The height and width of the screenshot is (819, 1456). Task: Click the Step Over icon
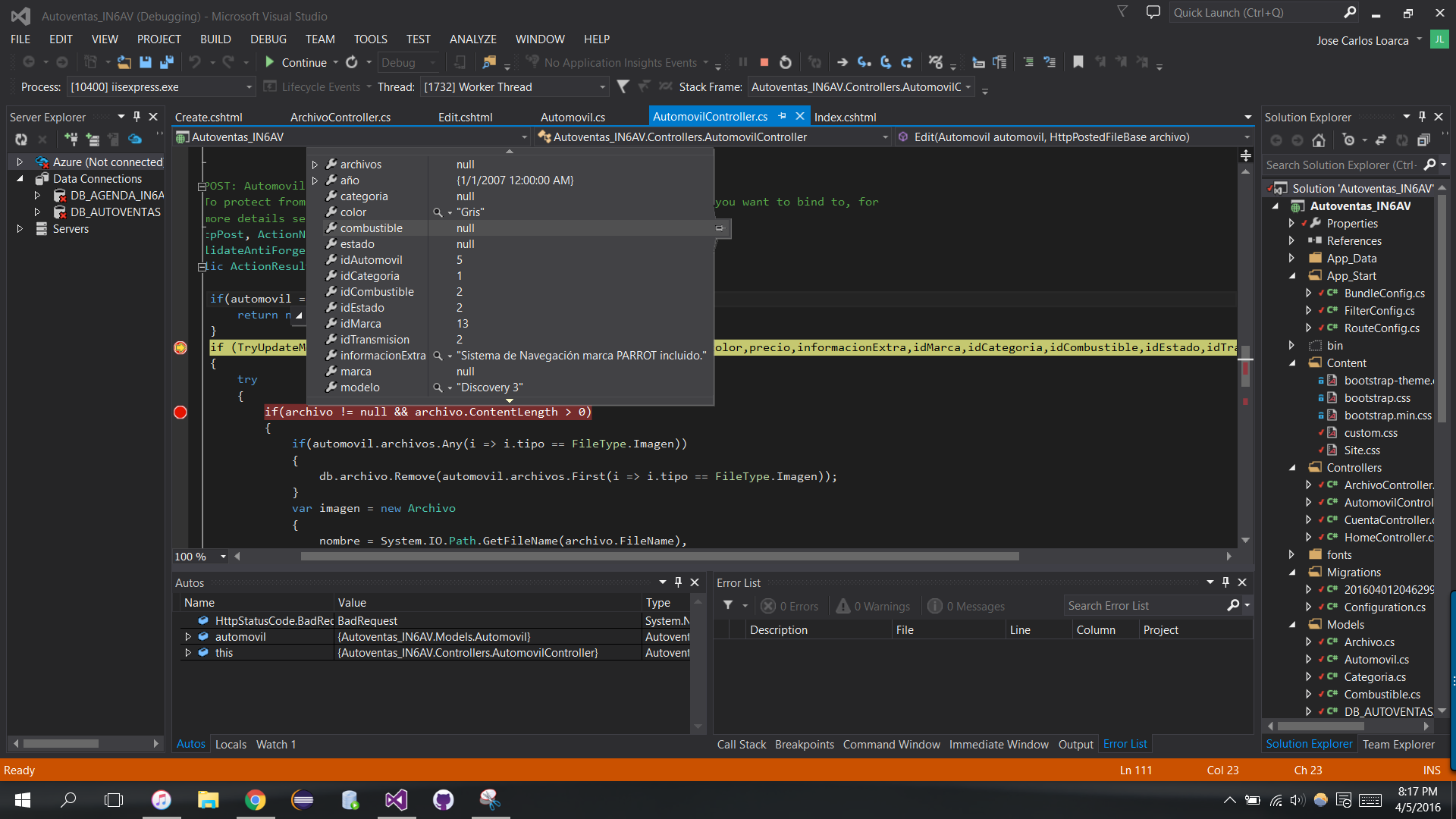pos(886,62)
